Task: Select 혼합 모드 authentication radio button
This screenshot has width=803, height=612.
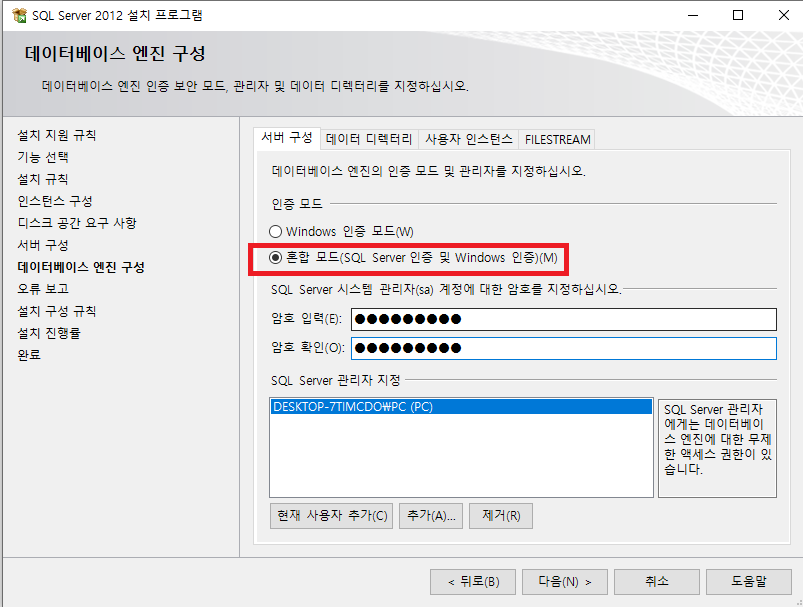Action: [276, 258]
